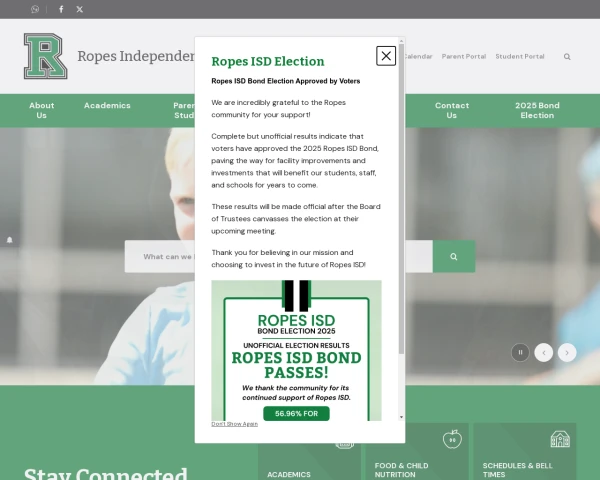Click 'Ropes ISD Bond Election Approved by Voters' text
600x480 pixels.
(285, 81)
